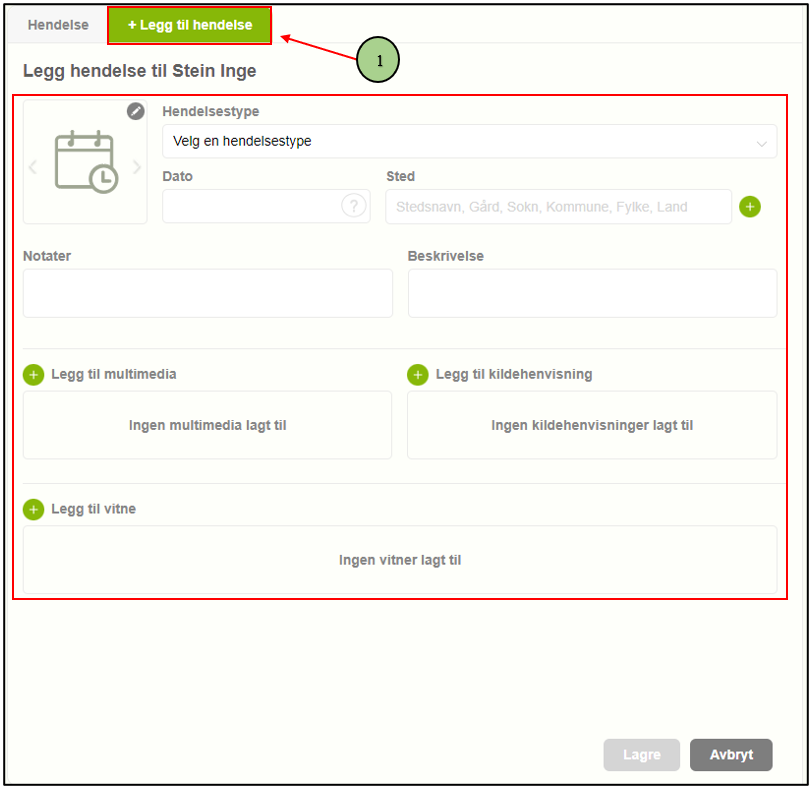The height and width of the screenshot is (789, 812).
Task: Switch to the Hendelse tab
Action: (58, 25)
